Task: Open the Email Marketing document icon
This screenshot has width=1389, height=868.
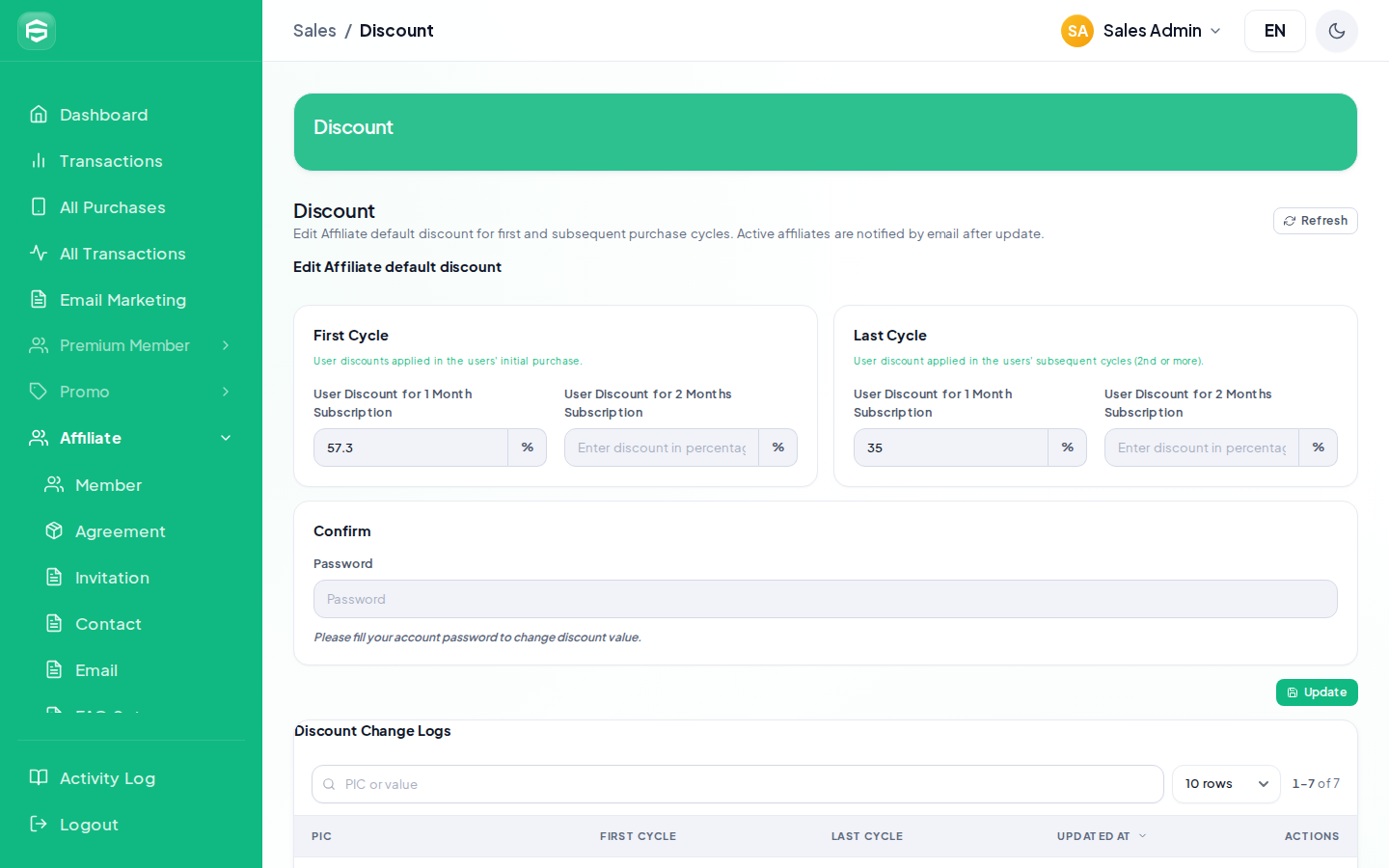Action: pyautogui.click(x=39, y=299)
